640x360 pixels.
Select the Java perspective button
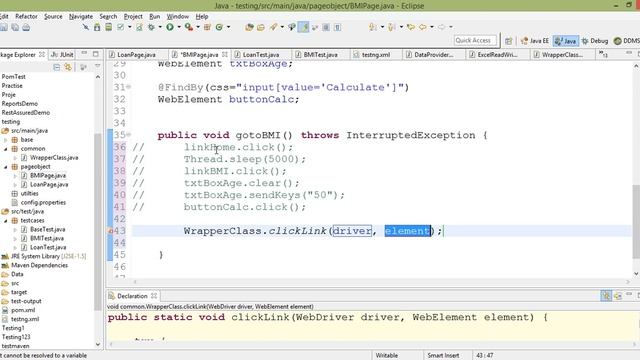565,41
